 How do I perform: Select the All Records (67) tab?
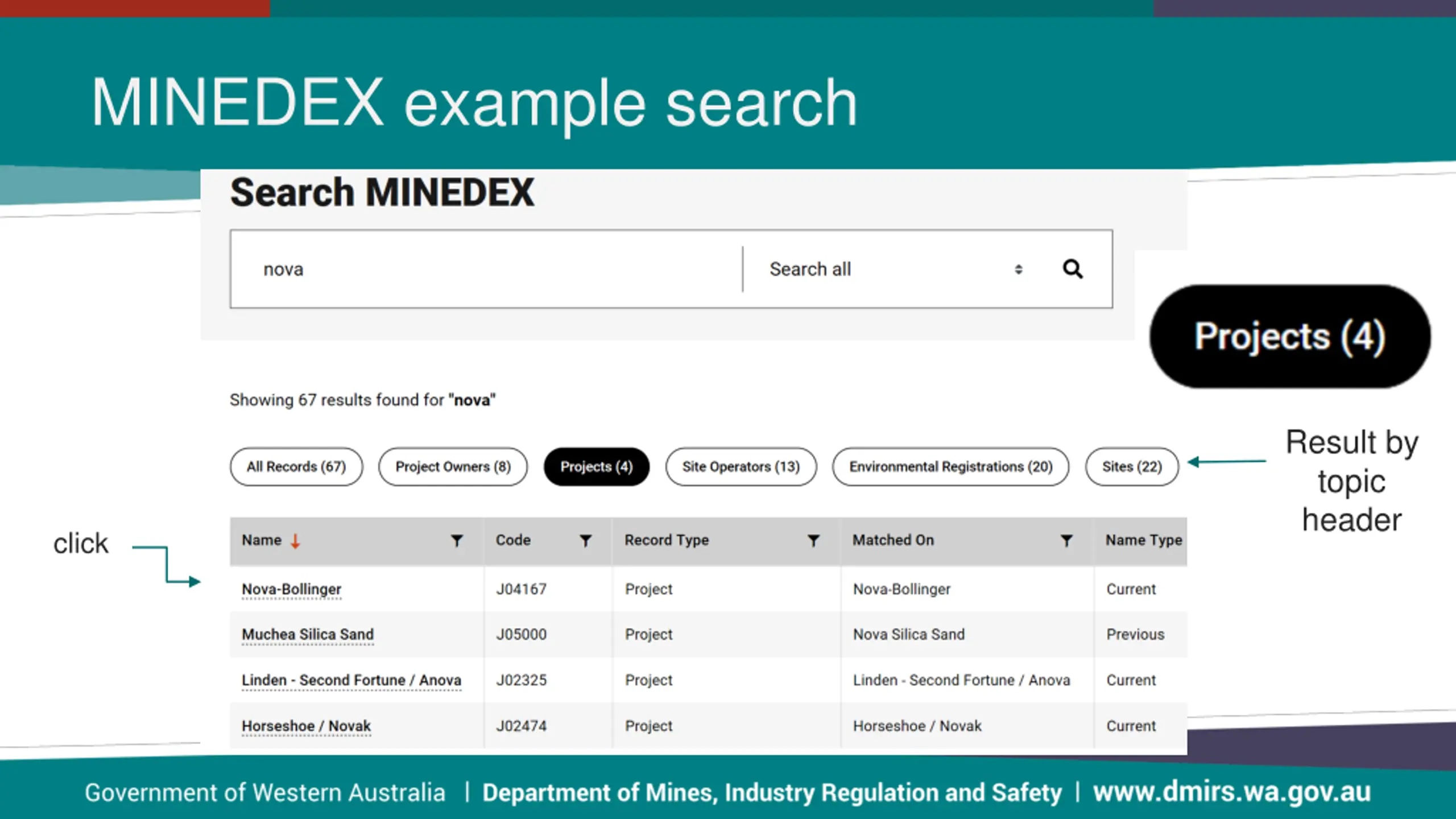click(296, 466)
